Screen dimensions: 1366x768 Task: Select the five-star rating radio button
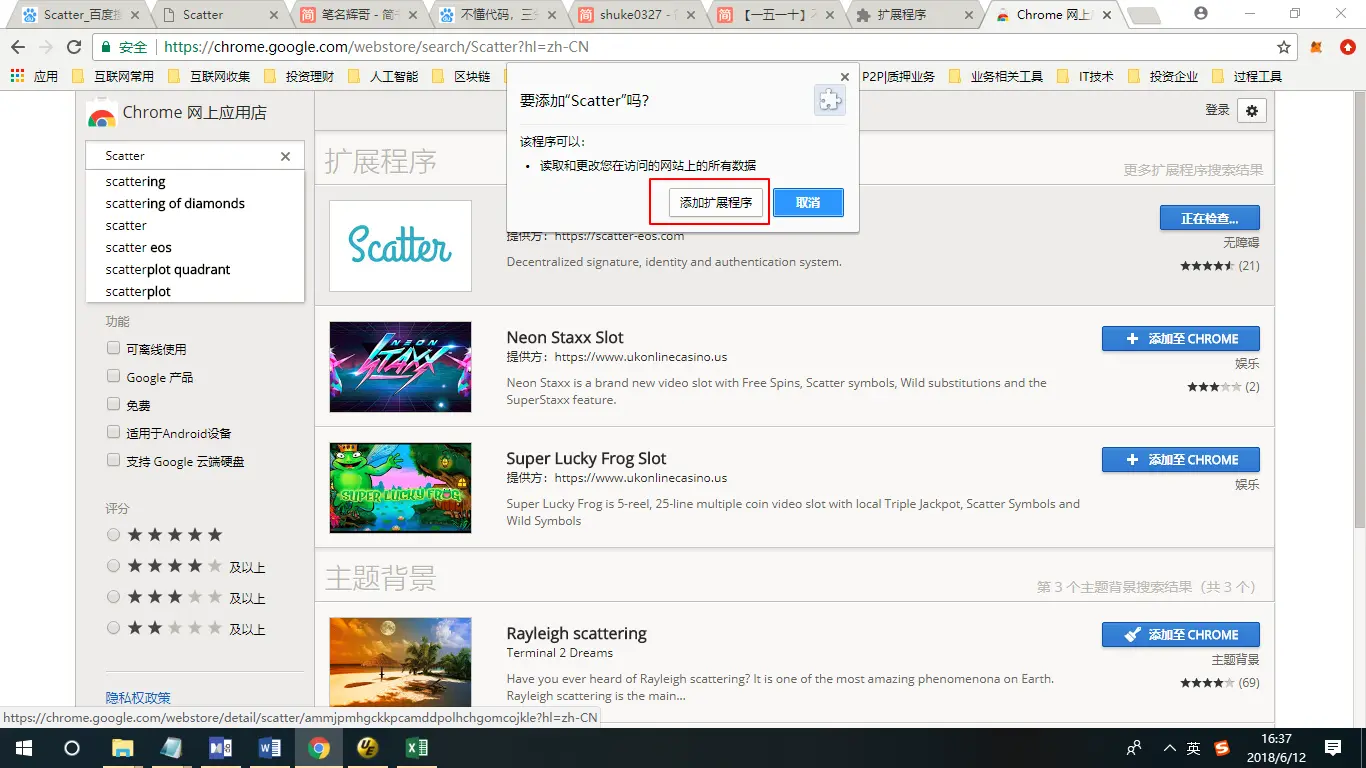pos(113,535)
